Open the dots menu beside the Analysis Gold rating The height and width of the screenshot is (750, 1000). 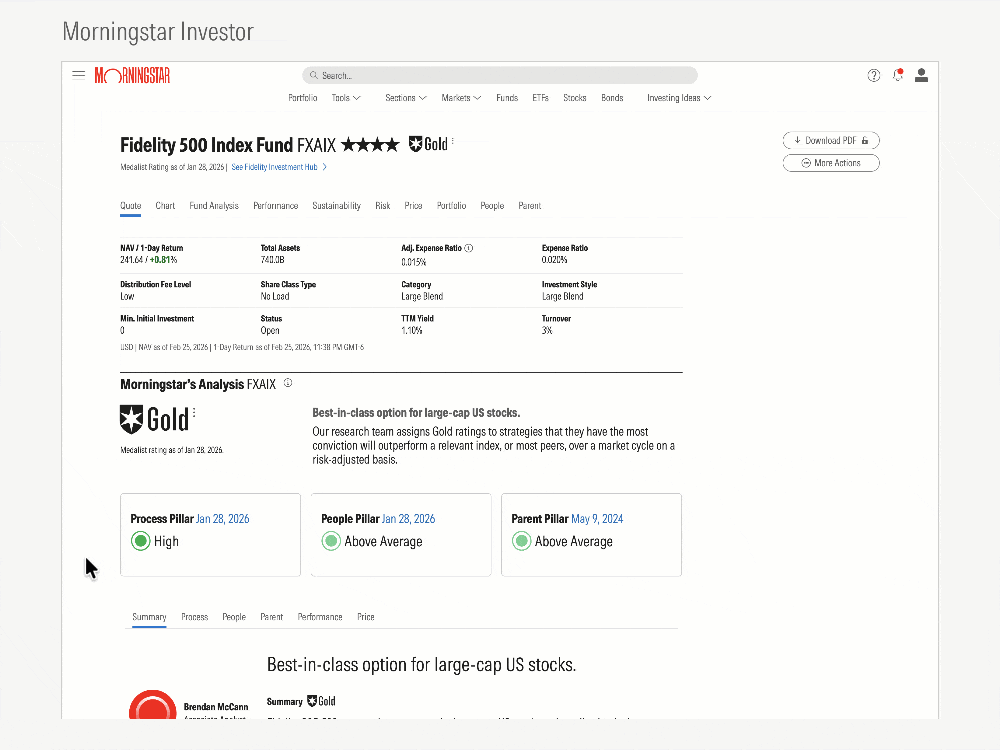click(194, 413)
